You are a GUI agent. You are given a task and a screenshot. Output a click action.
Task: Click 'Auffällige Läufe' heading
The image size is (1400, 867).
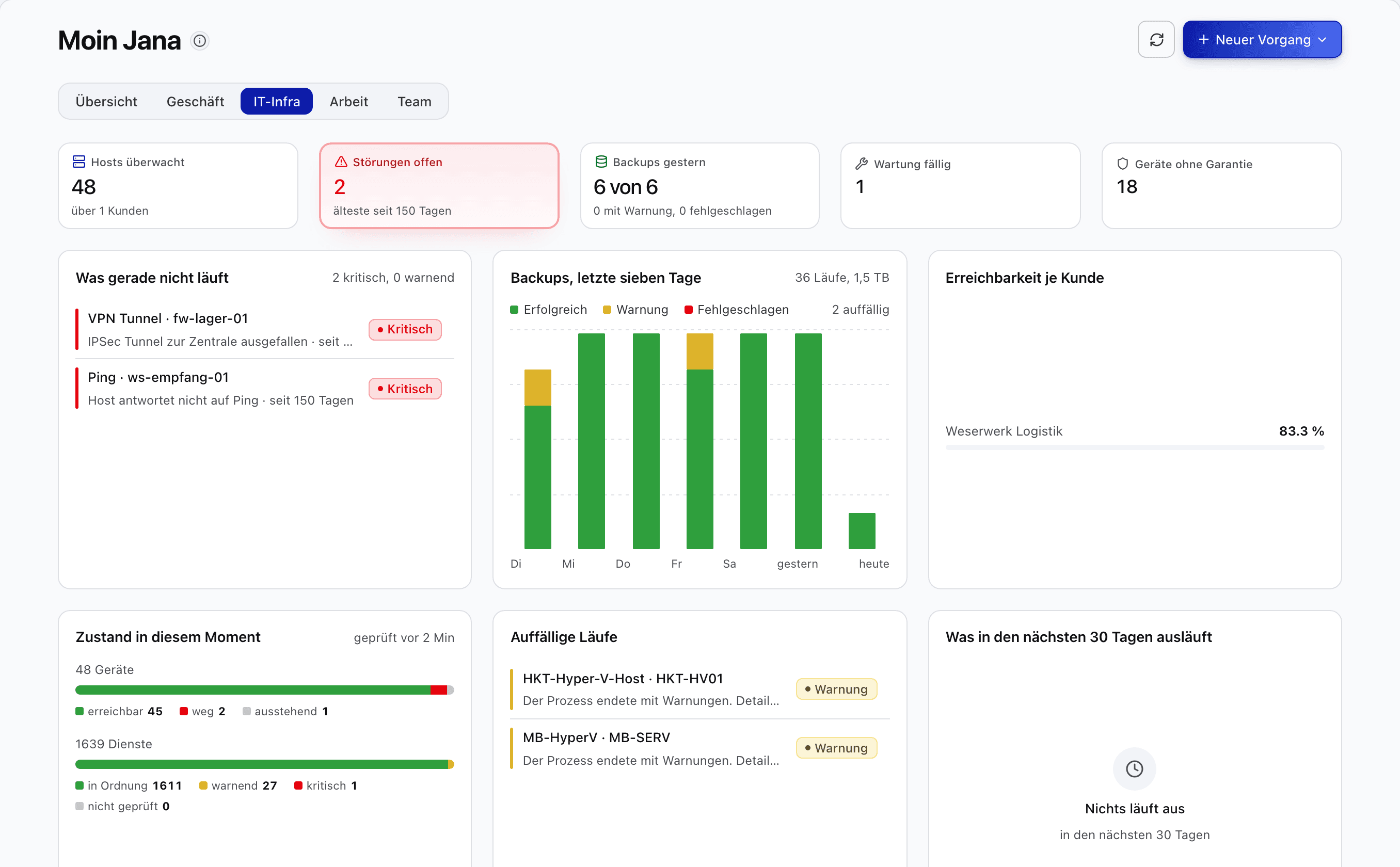(x=564, y=637)
